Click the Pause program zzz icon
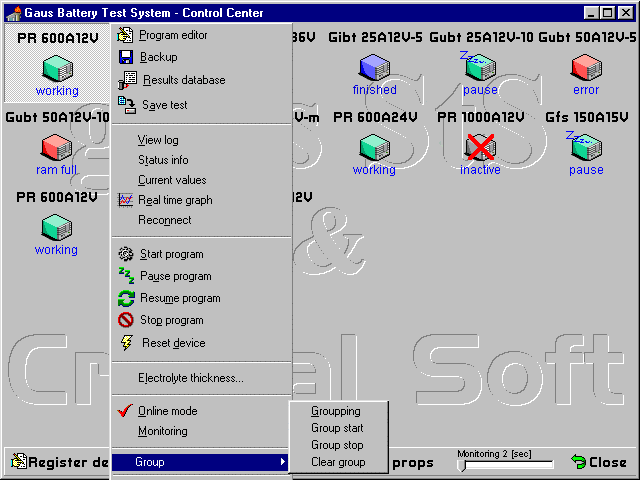Screen dimensions: 640x480 coord(126,276)
